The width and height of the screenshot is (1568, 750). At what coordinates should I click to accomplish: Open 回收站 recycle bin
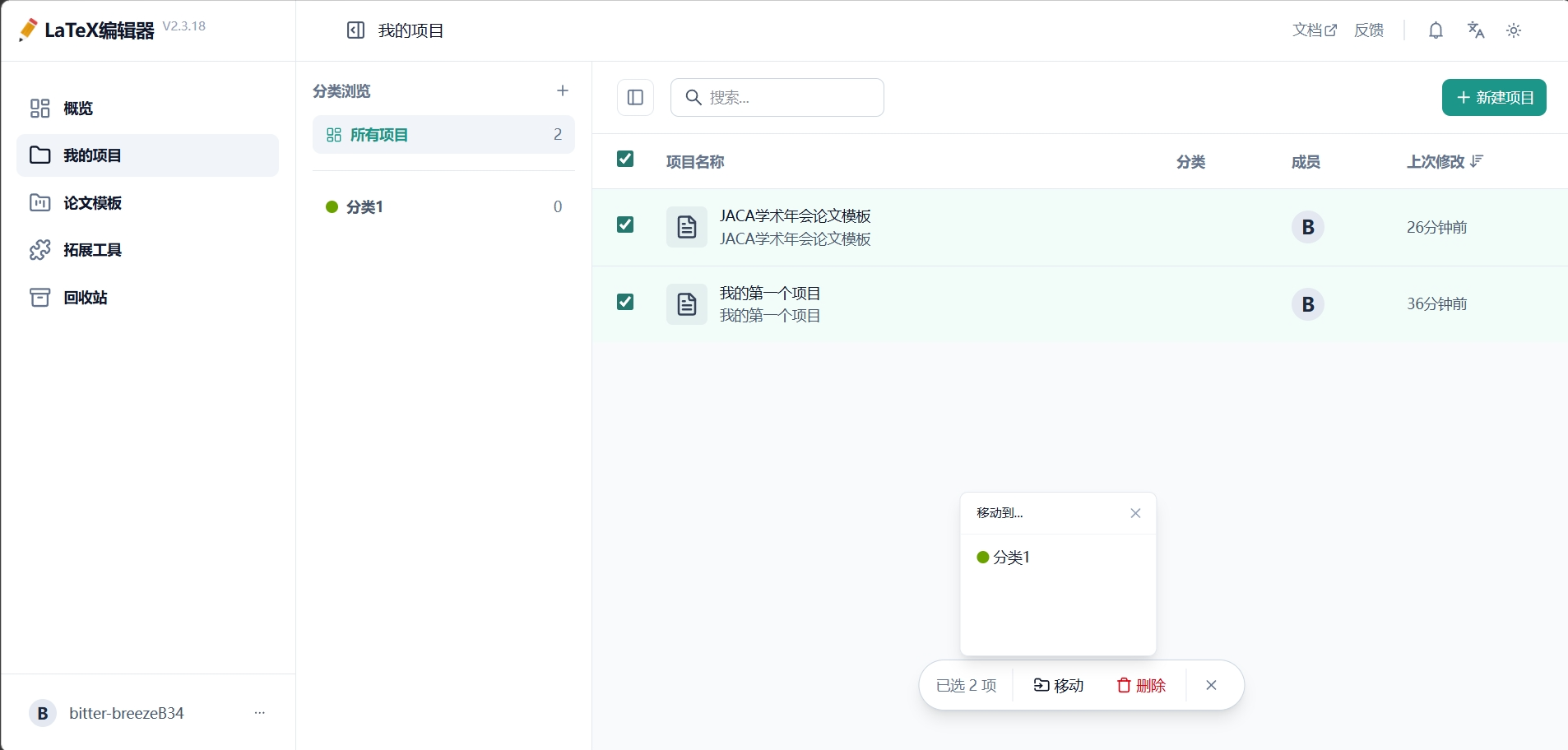(x=148, y=297)
